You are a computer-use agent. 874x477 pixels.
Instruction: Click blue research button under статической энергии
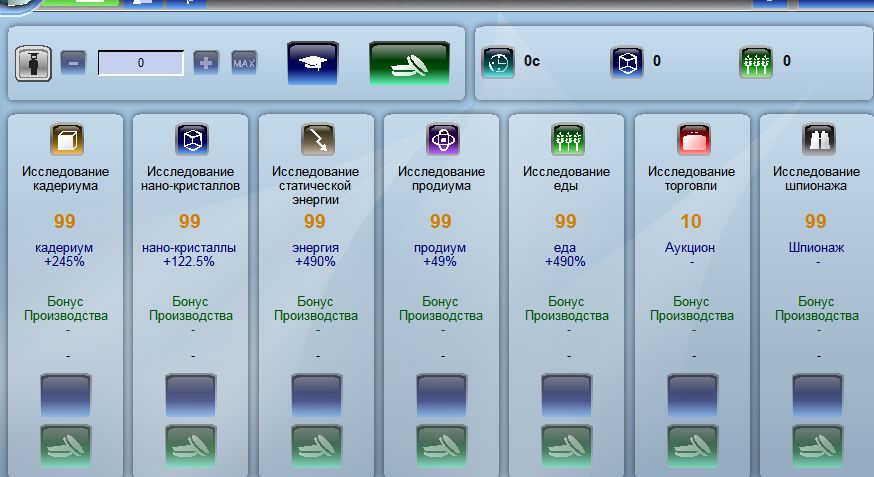tap(317, 396)
